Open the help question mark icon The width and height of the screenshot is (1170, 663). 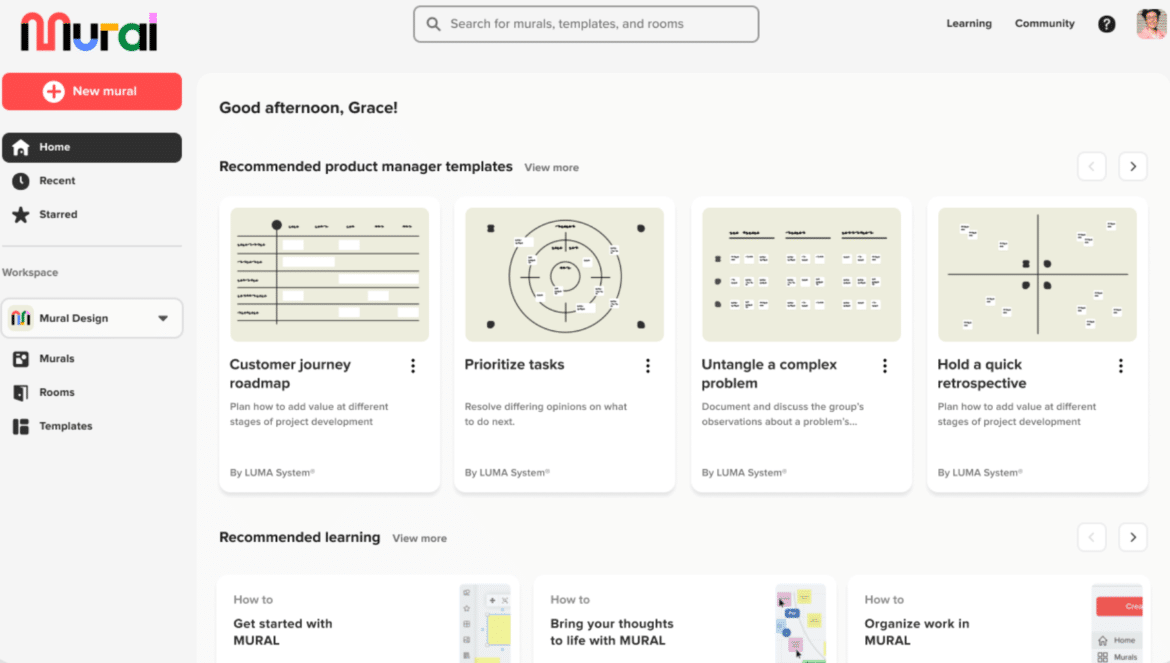point(1106,24)
